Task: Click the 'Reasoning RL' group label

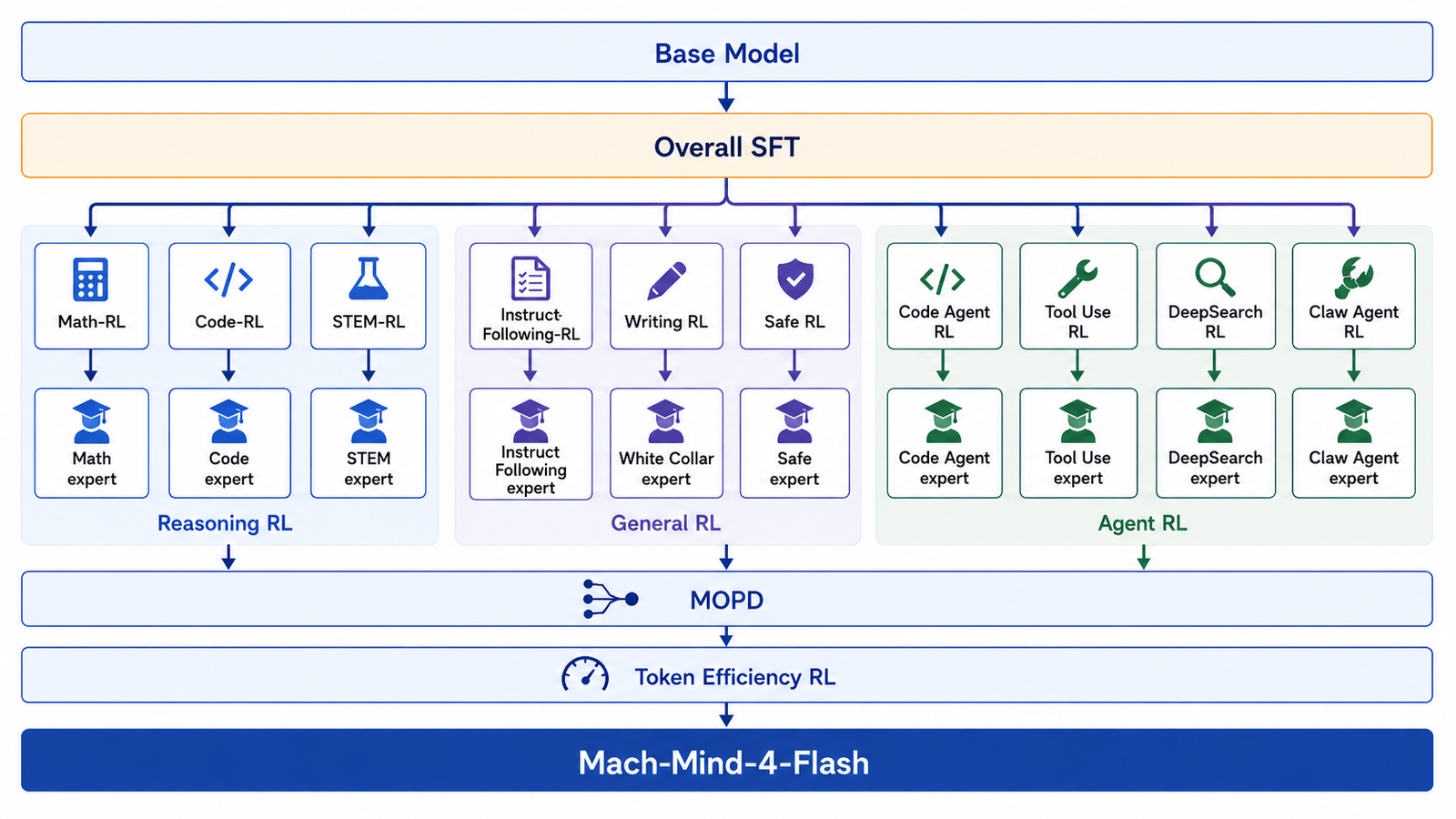Action: click(x=225, y=523)
